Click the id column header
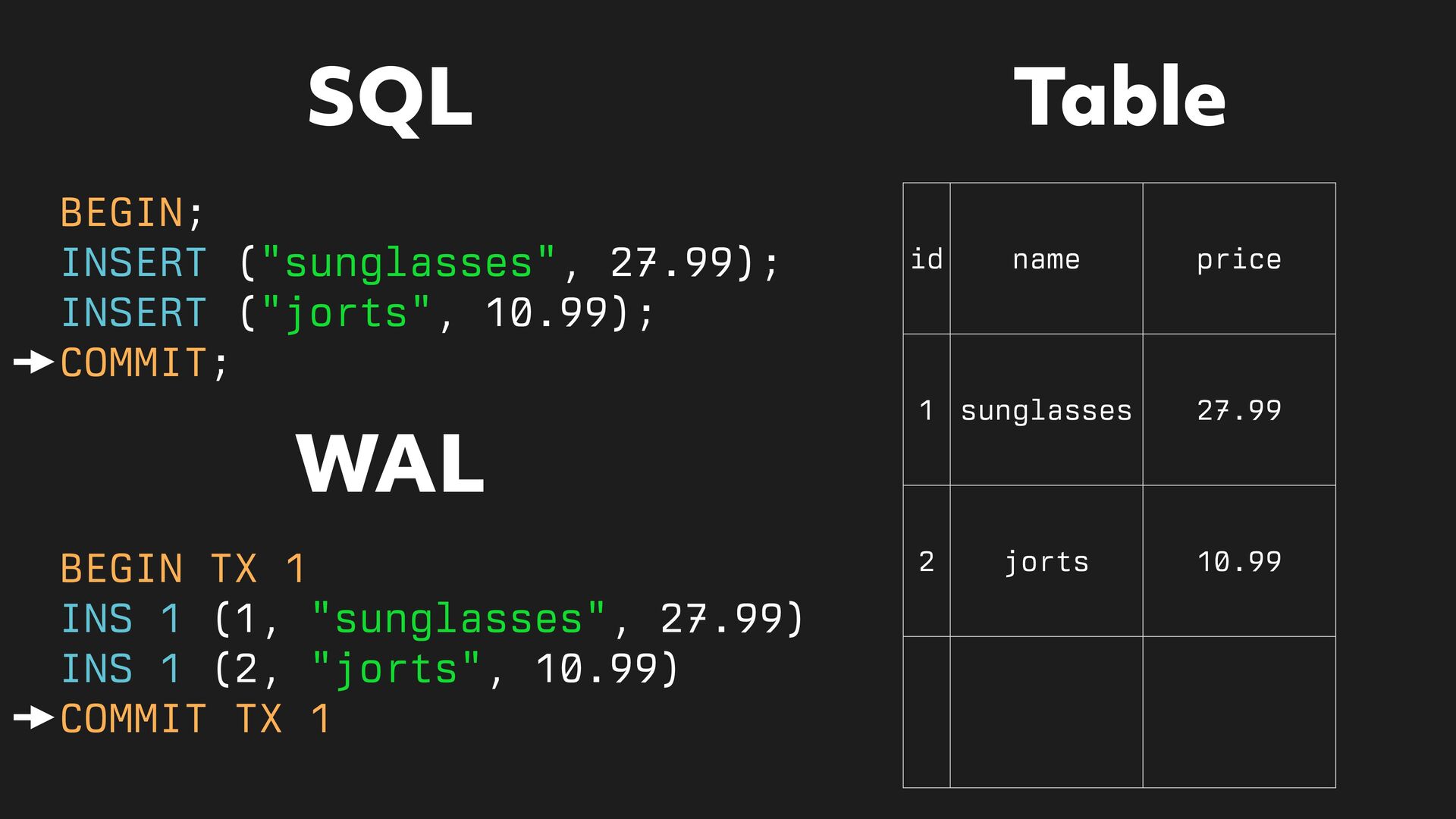This screenshot has width=1456, height=819. (x=926, y=259)
